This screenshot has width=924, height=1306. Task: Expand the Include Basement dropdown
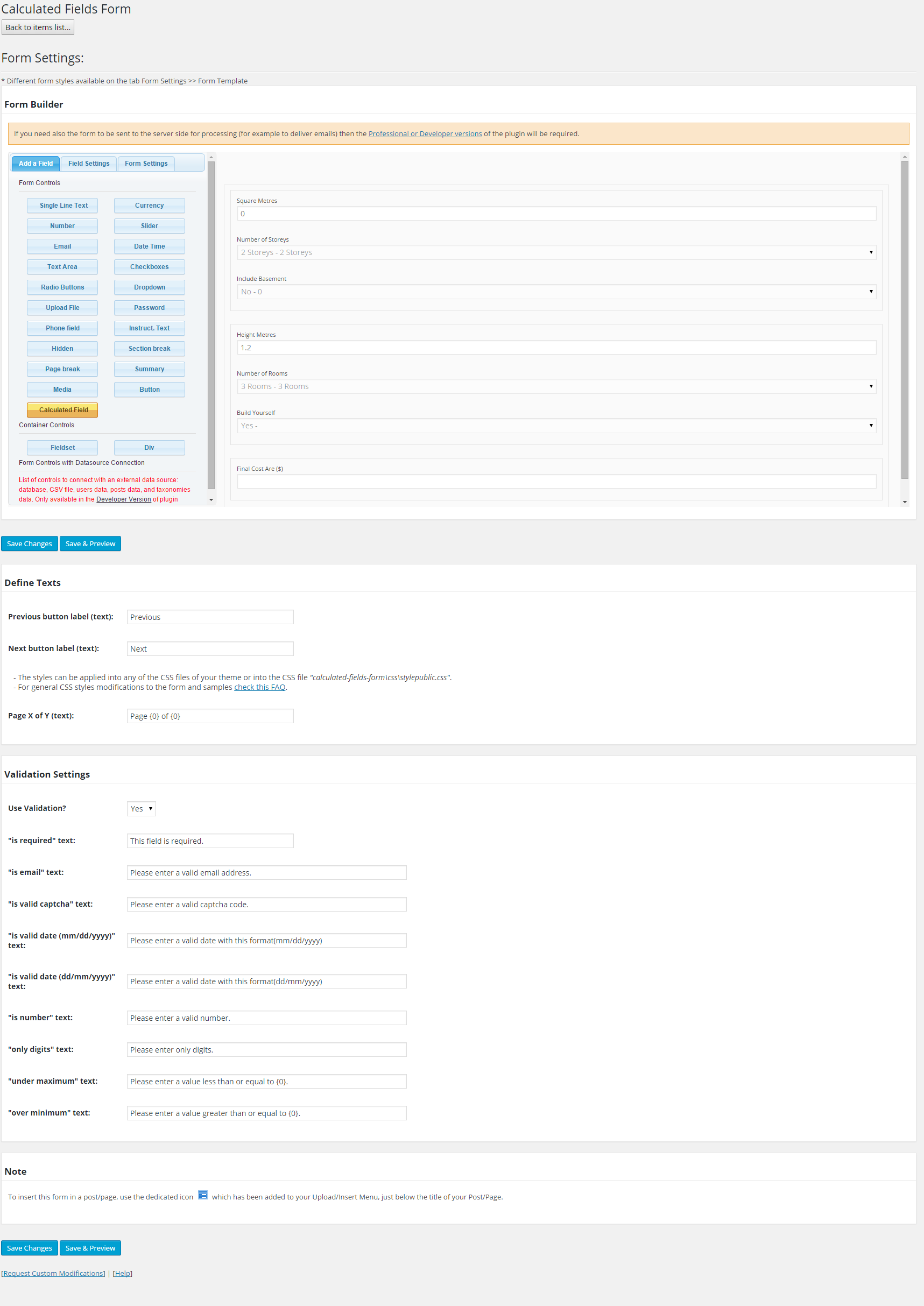pos(556,292)
